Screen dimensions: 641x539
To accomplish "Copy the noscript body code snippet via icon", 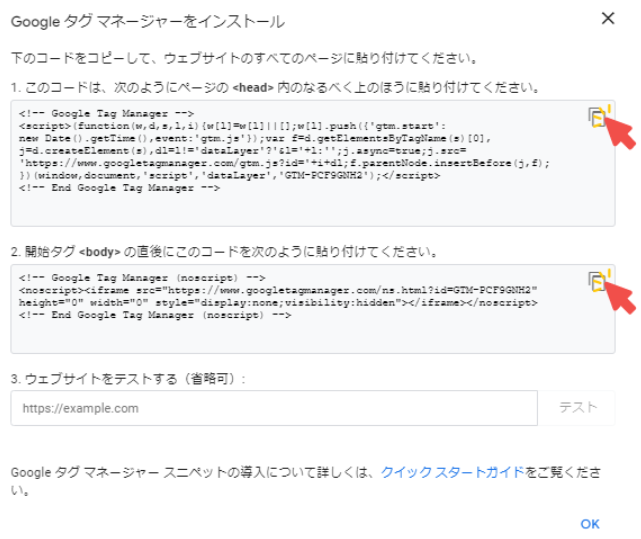I will click(x=597, y=281).
